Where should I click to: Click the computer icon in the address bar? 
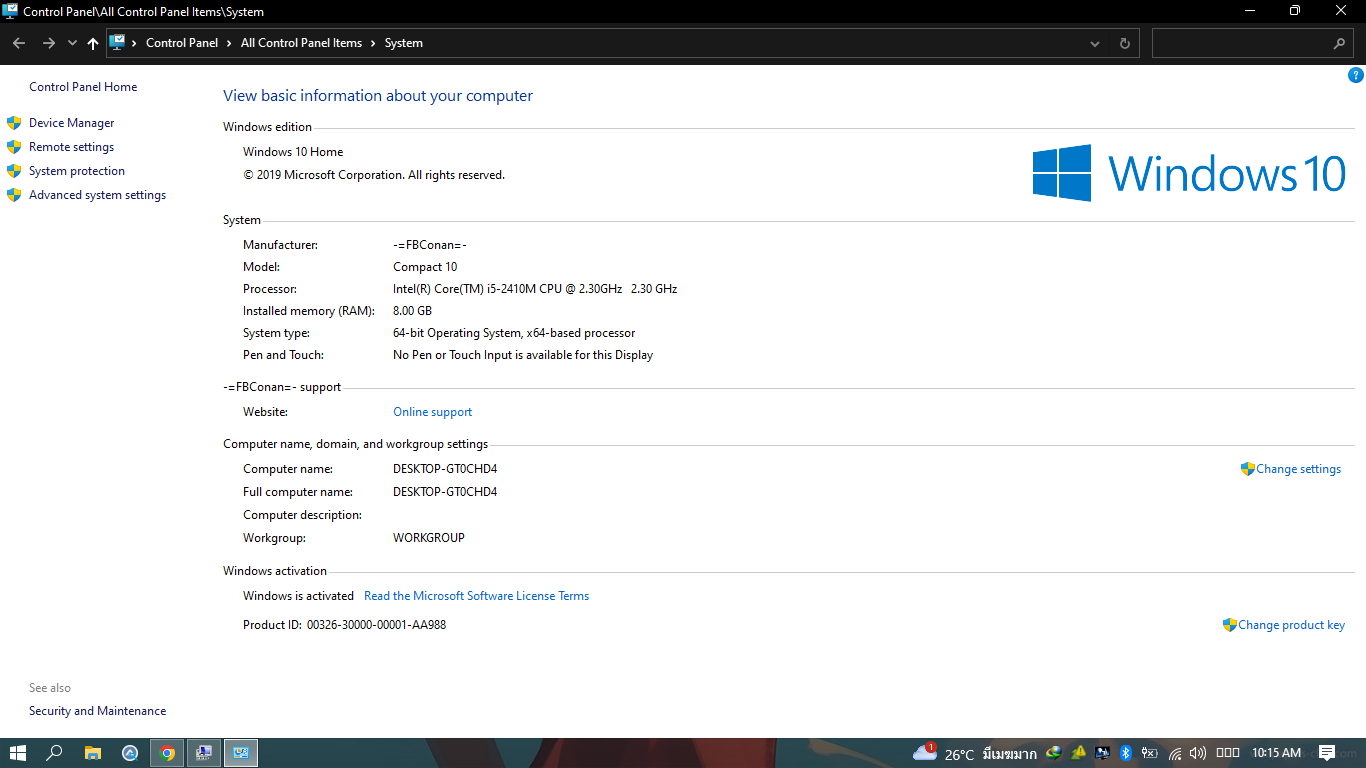pyautogui.click(x=118, y=42)
